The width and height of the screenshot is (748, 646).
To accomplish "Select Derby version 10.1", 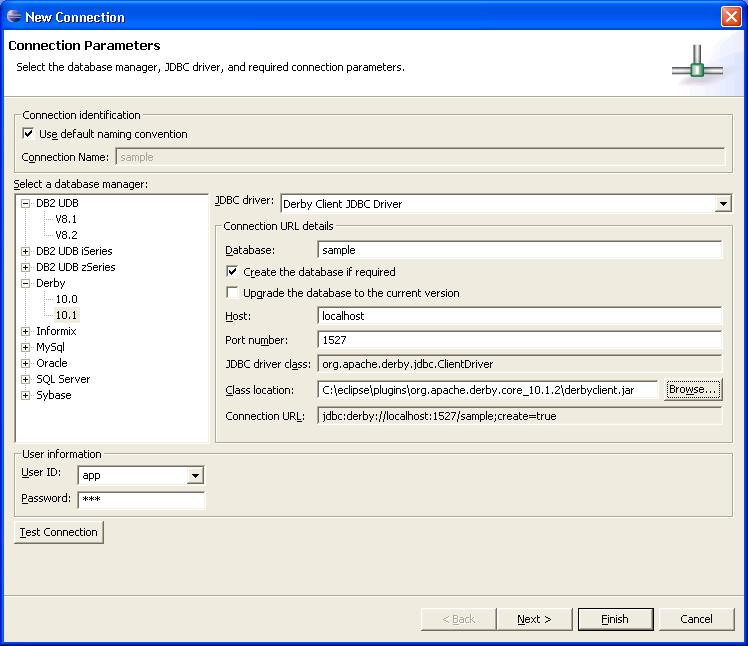I will point(66,315).
